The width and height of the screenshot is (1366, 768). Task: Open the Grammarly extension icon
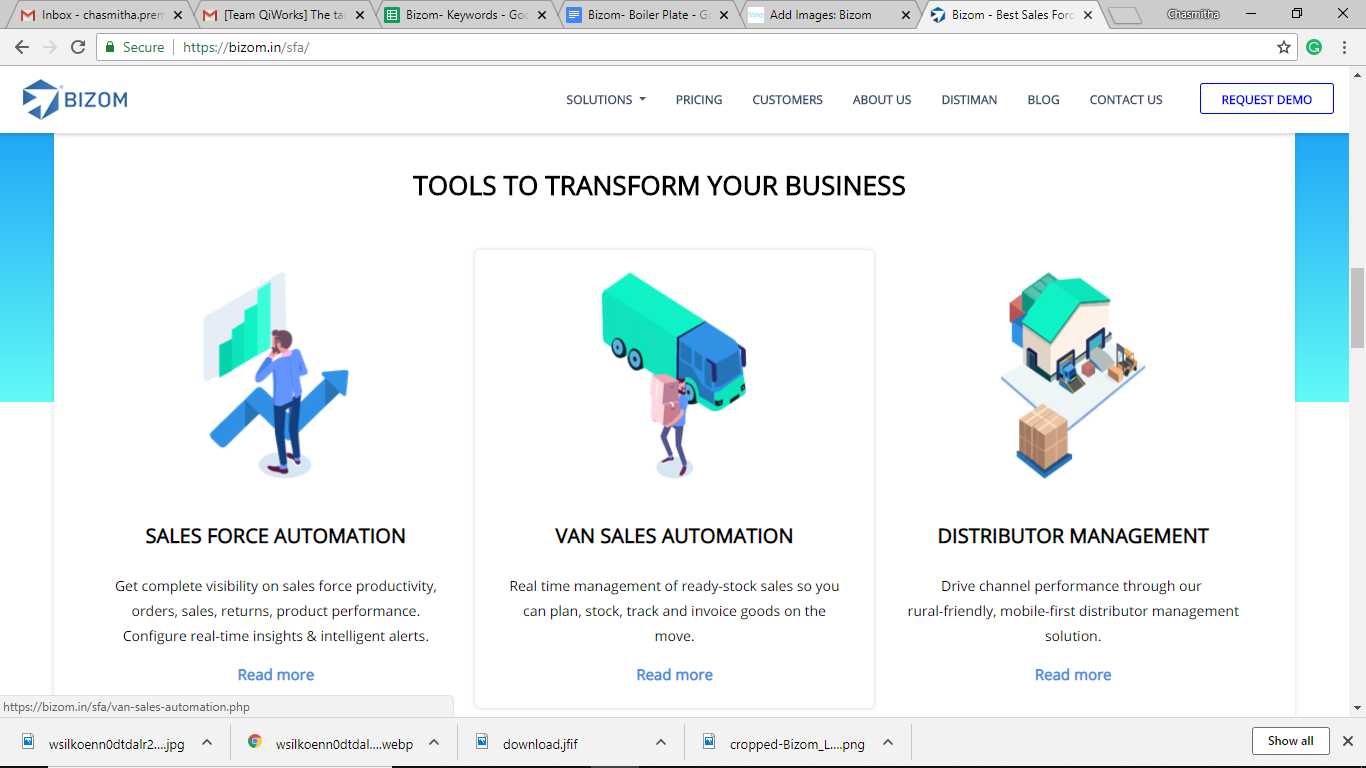click(x=1314, y=47)
